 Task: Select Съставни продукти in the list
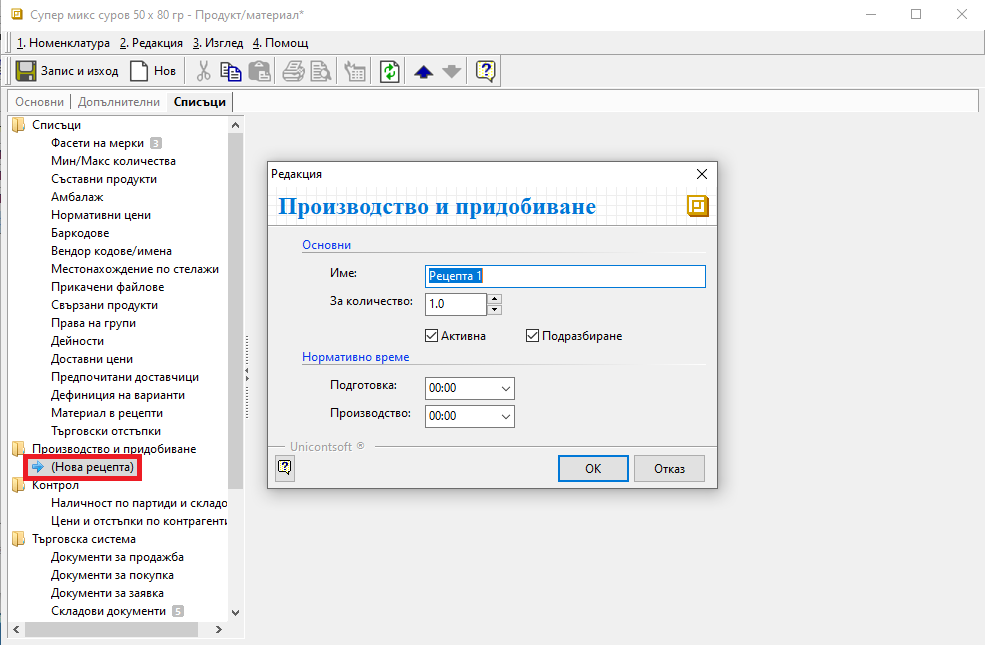pos(103,179)
